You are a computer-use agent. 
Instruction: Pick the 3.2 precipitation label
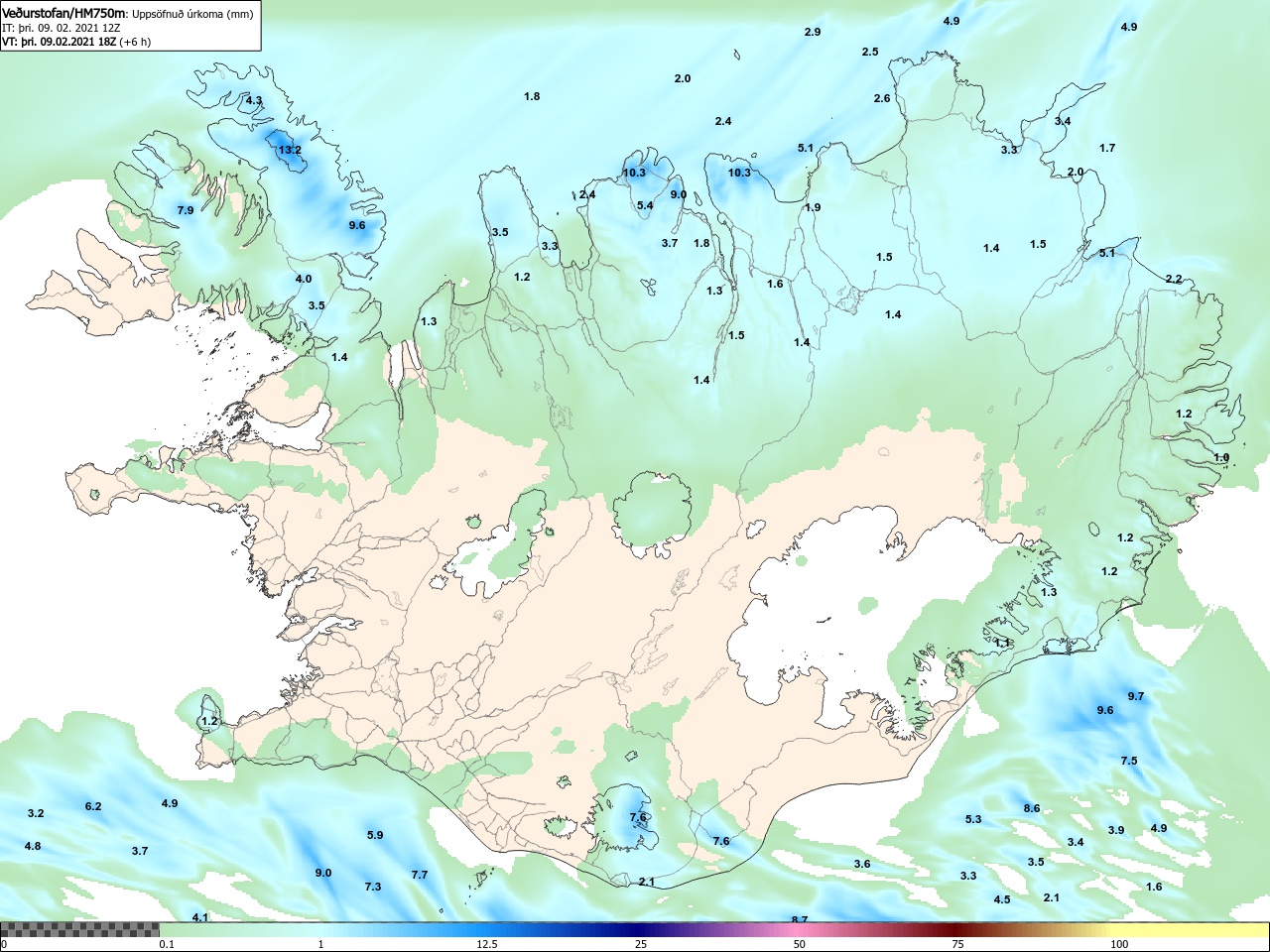[36, 813]
